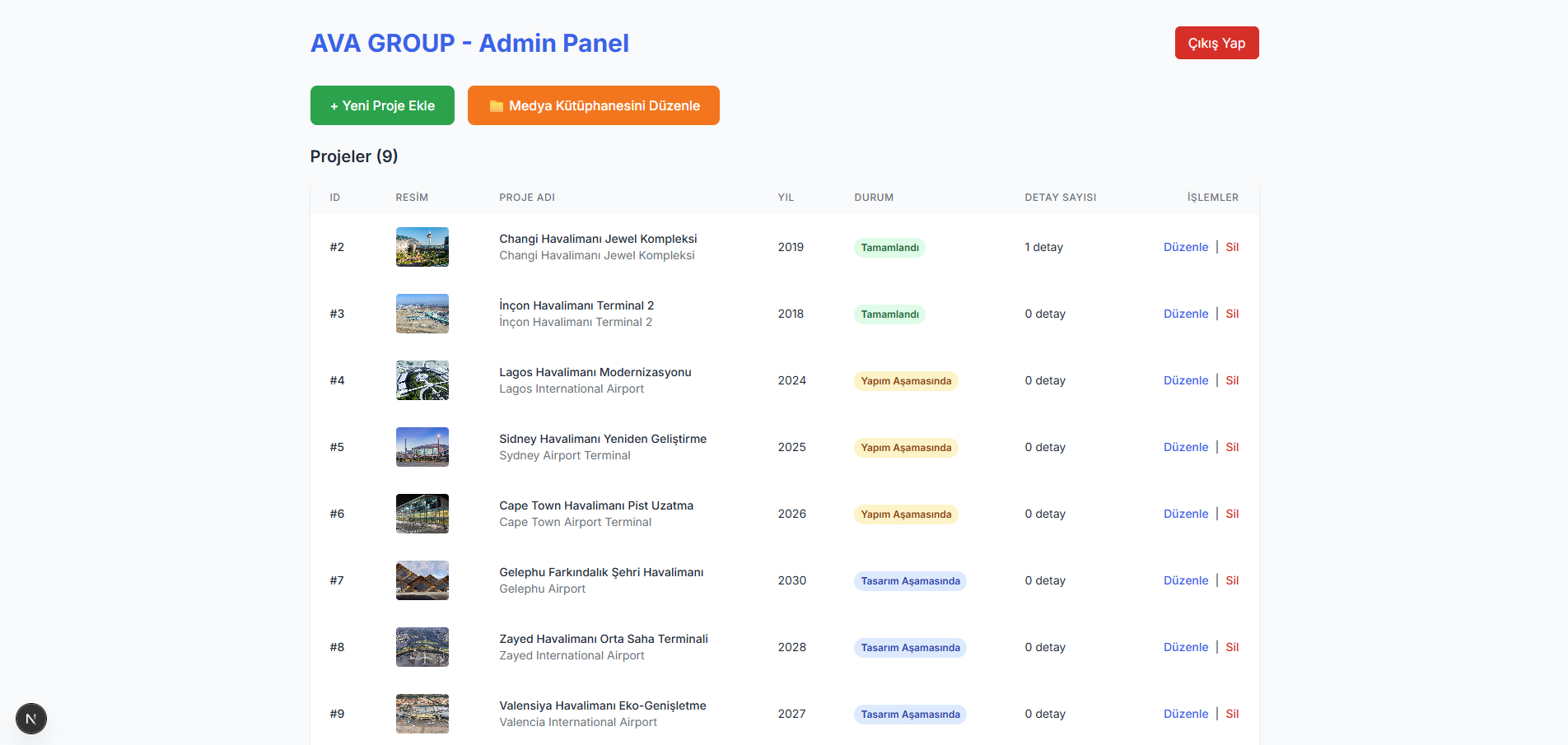Click the Tamamlandı badge for Changi

point(889,248)
